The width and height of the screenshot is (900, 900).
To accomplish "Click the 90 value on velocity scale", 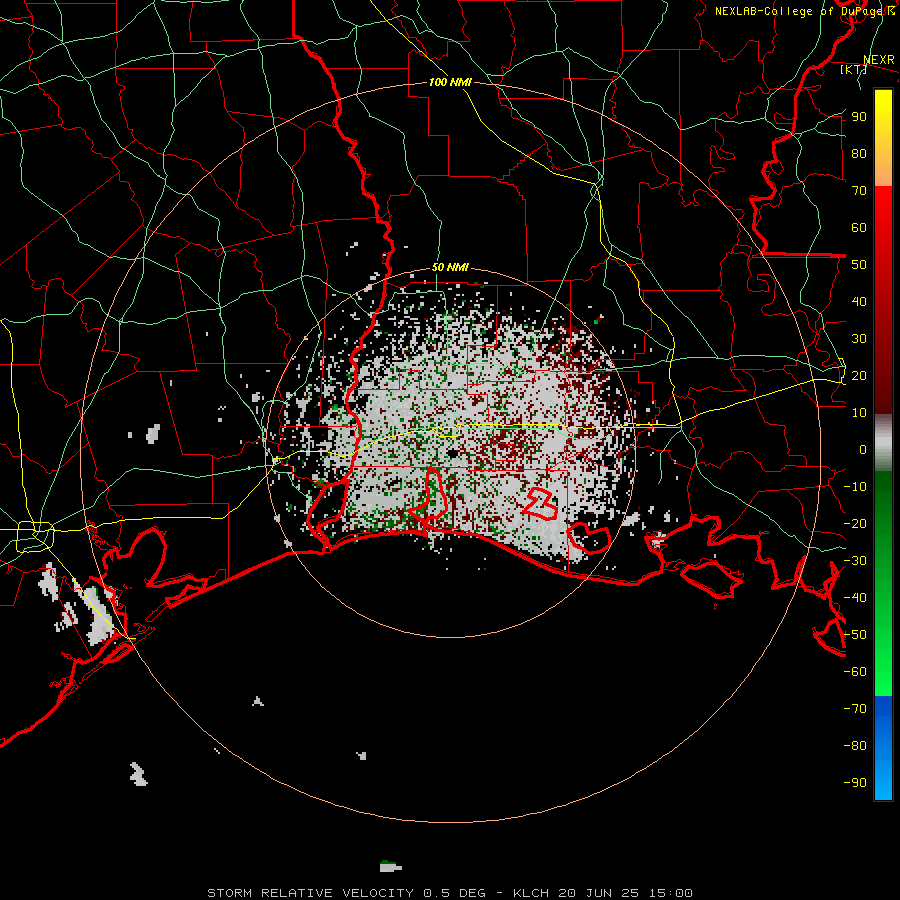I will click(859, 117).
